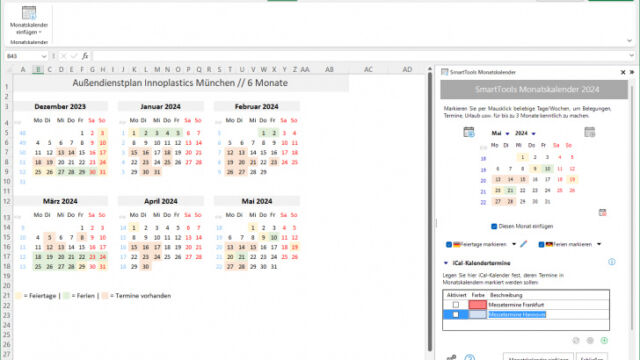The width and height of the screenshot is (640, 360).
Task: Click the Februar 2024 heading
Action: [256, 107]
